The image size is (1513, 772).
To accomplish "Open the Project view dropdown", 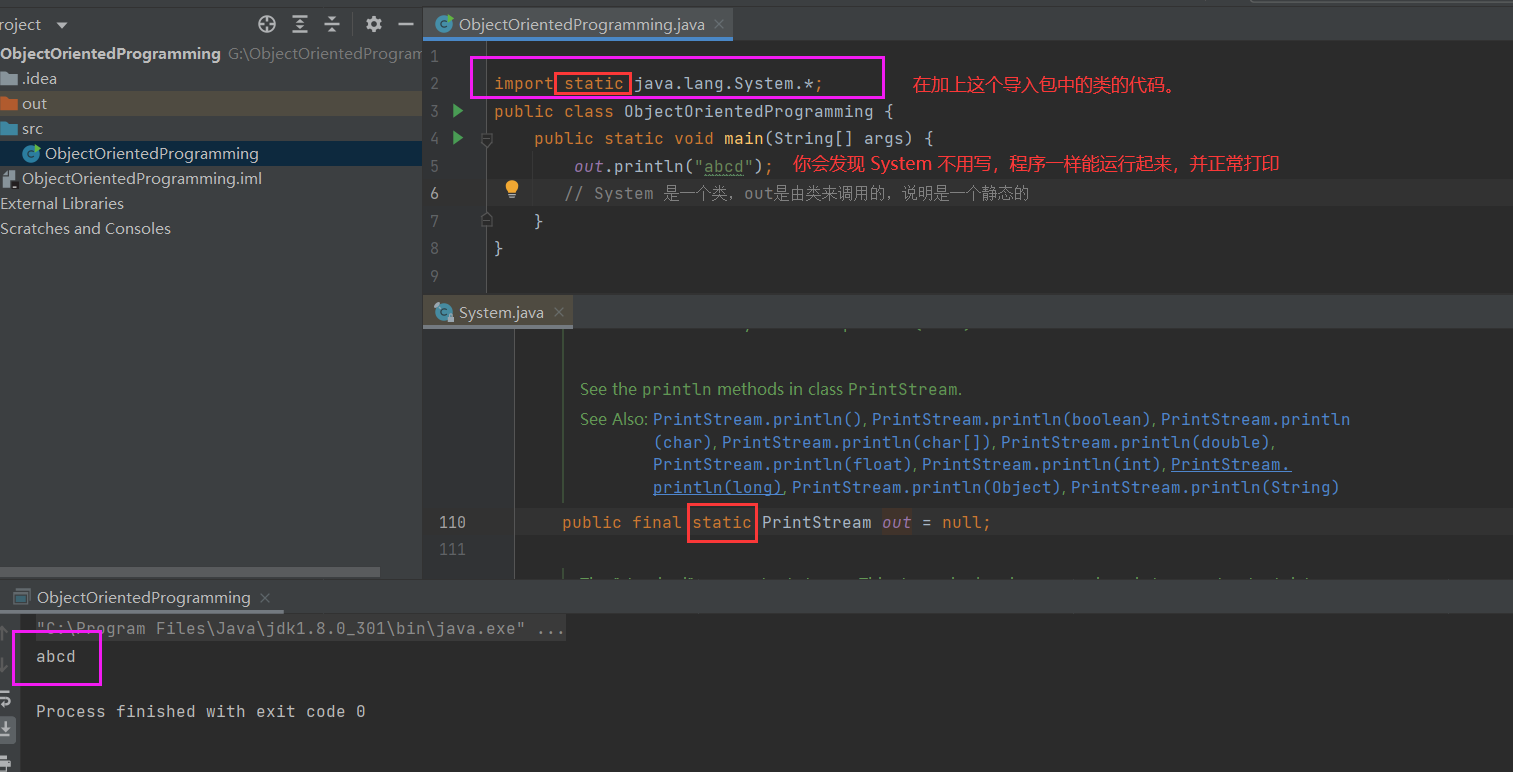I will pyautogui.click(x=62, y=24).
